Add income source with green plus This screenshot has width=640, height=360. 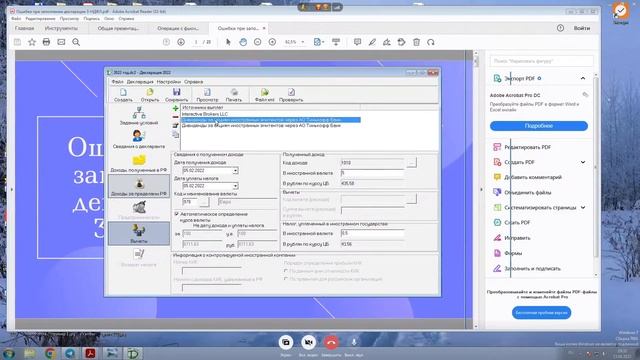pos(176,109)
